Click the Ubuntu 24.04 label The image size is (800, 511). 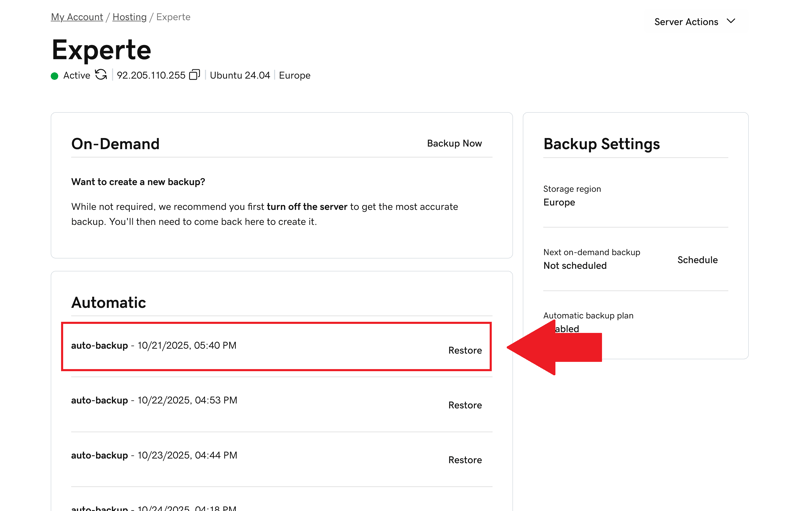(x=240, y=76)
